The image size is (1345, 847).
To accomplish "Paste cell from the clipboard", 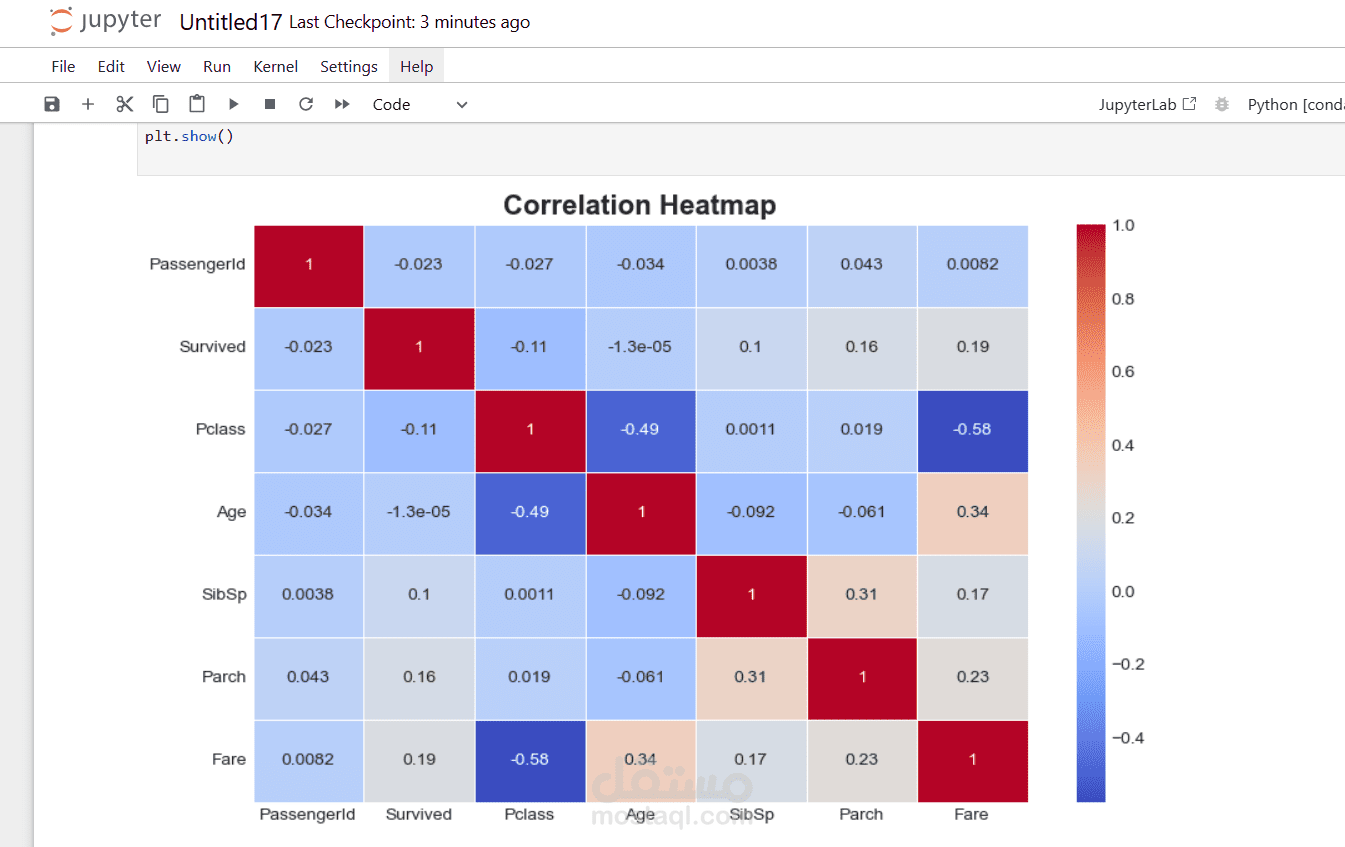I will 197,104.
